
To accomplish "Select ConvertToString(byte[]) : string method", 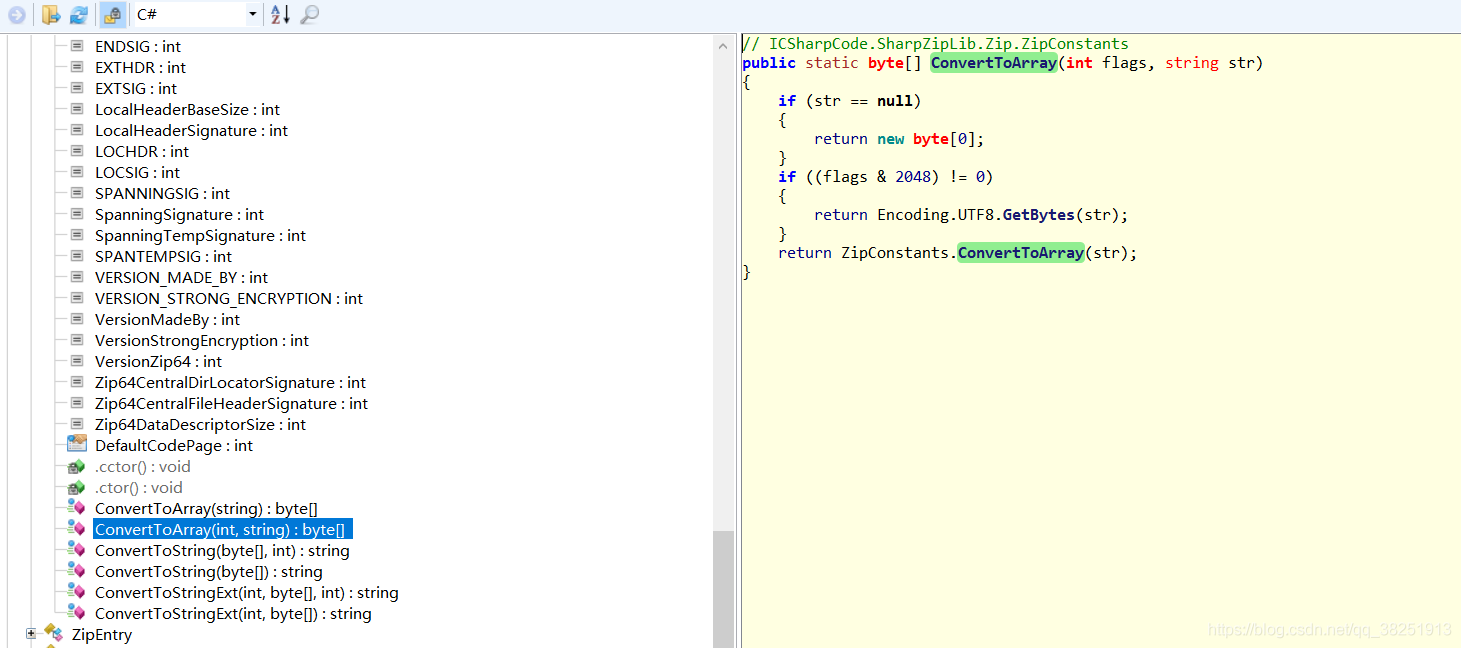I will click(x=208, y=571).
